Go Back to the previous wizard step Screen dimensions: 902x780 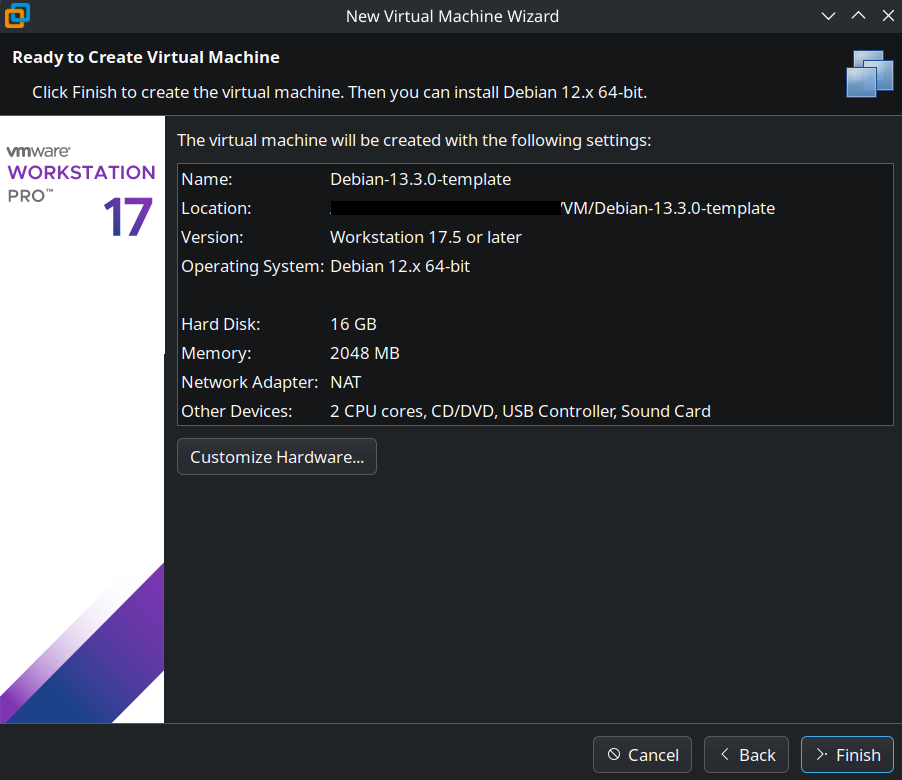[746, 755]
